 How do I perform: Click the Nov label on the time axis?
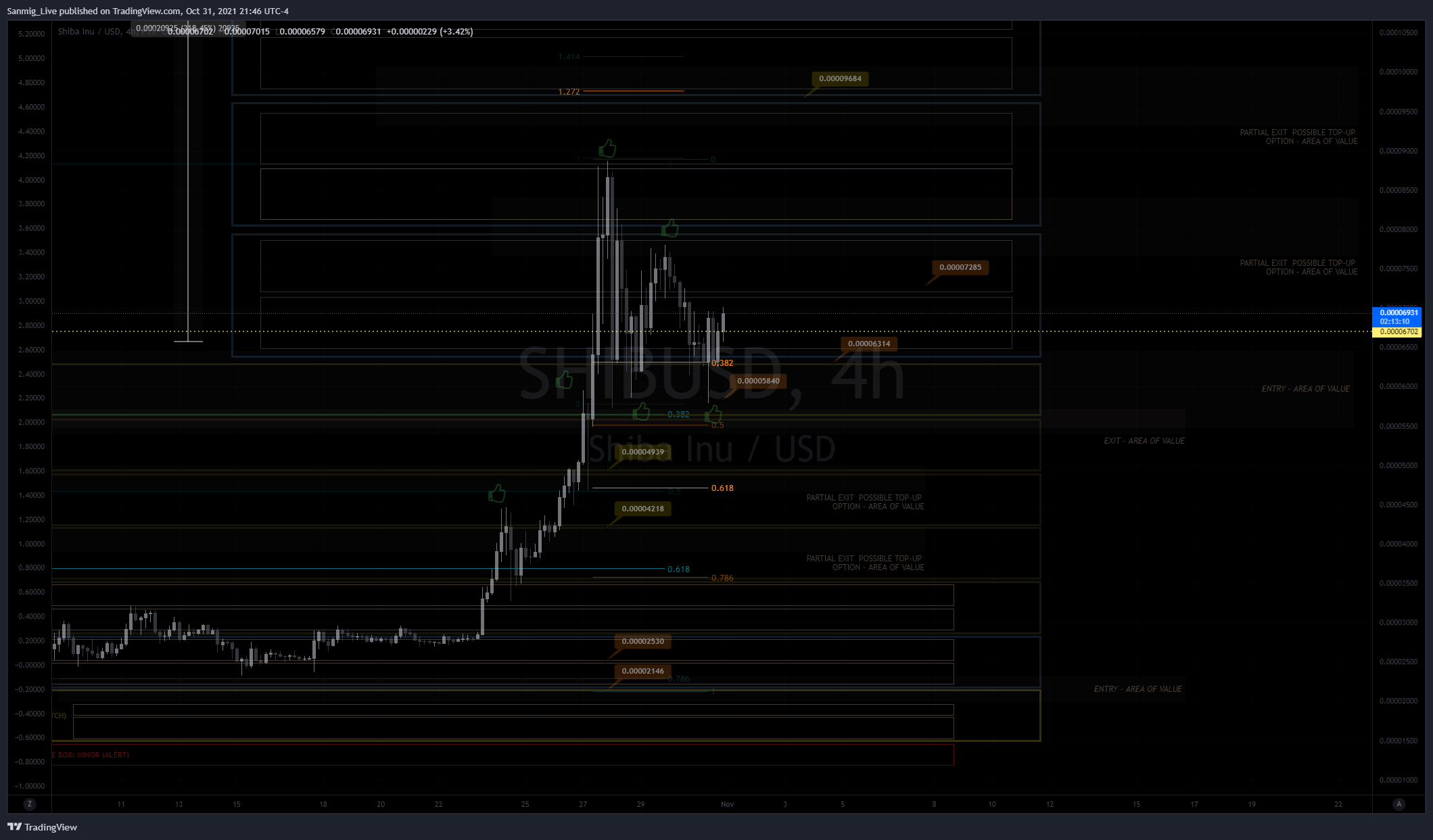[x=727, y=804]
